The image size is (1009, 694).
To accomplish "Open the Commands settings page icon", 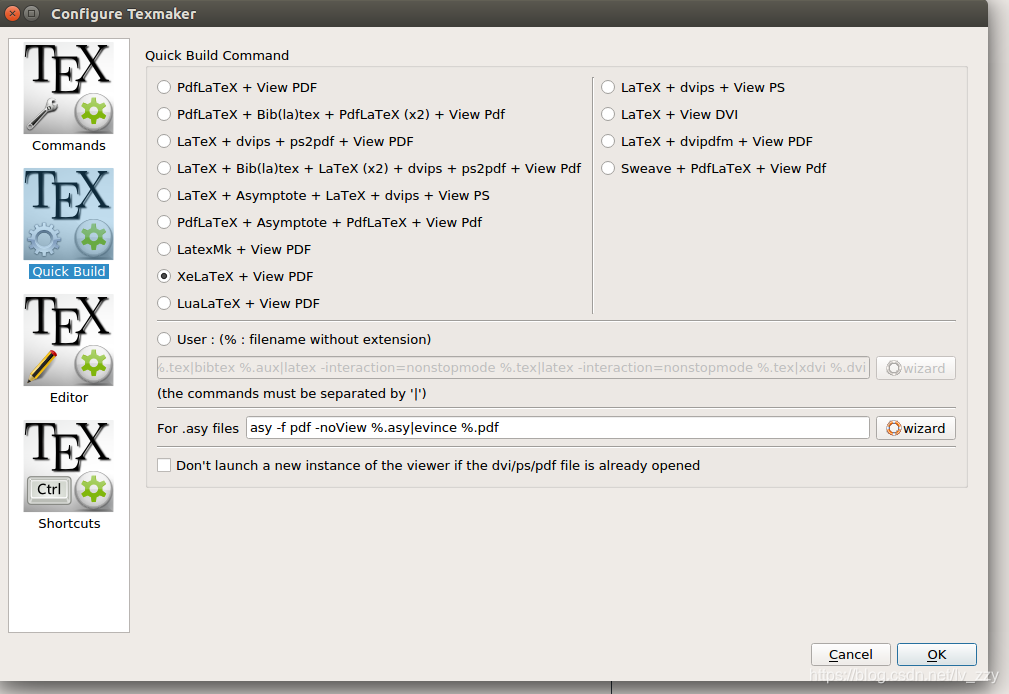I will point(69,88).
